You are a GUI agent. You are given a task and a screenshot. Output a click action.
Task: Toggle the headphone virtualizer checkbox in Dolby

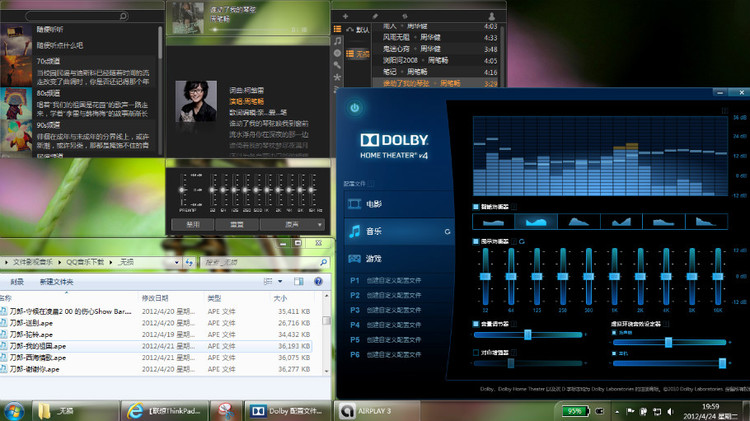(614, 354)
